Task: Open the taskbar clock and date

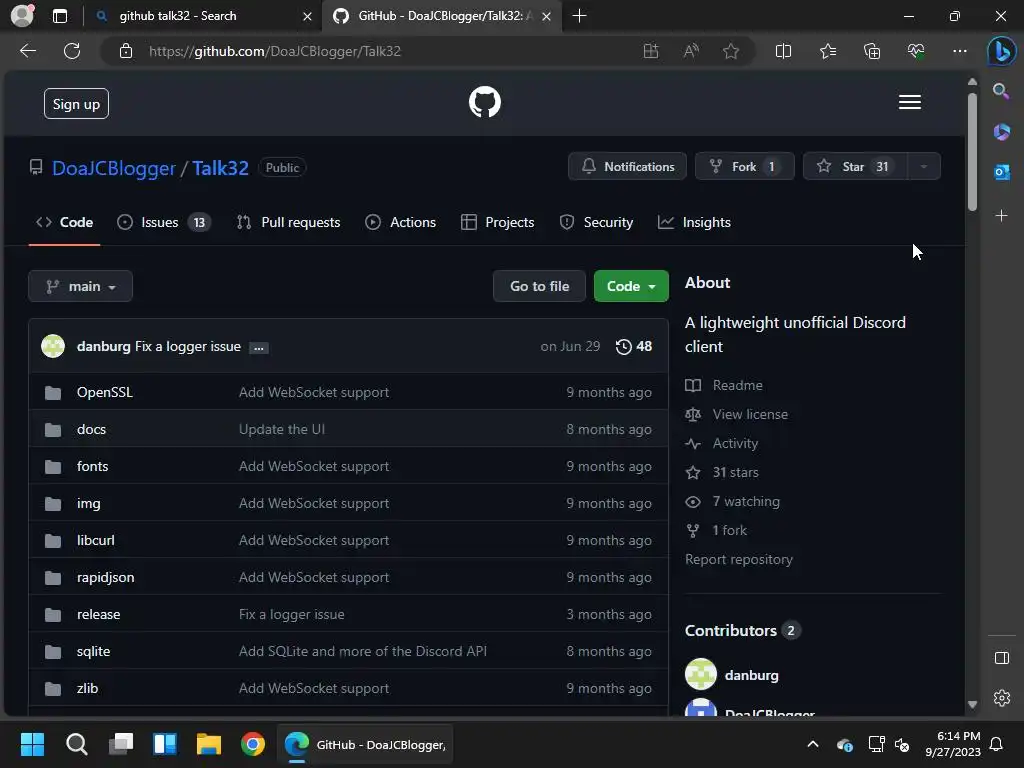Action: click(x=953, y=744)
